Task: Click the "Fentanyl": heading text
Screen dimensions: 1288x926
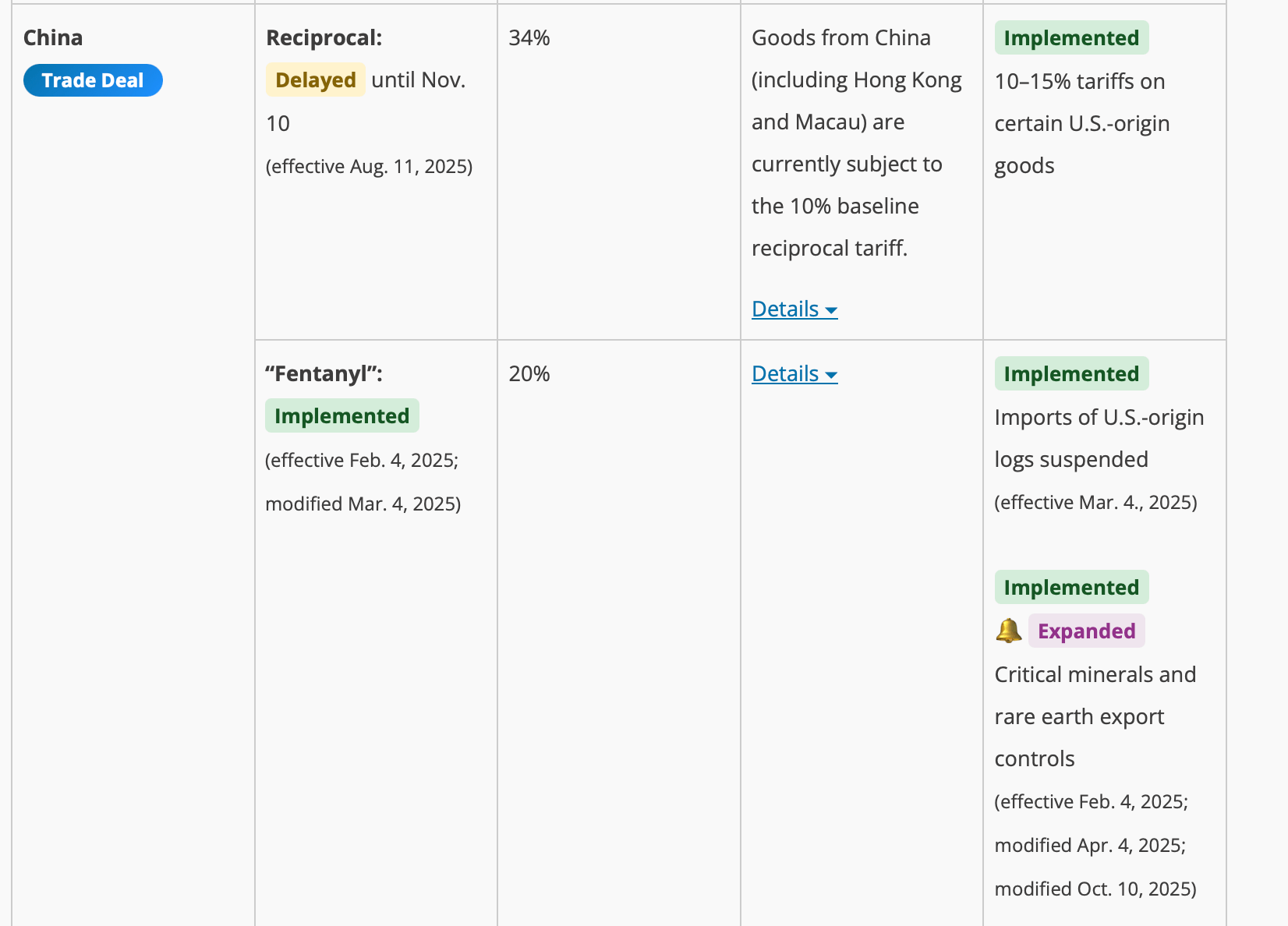Action: [324, 374]
